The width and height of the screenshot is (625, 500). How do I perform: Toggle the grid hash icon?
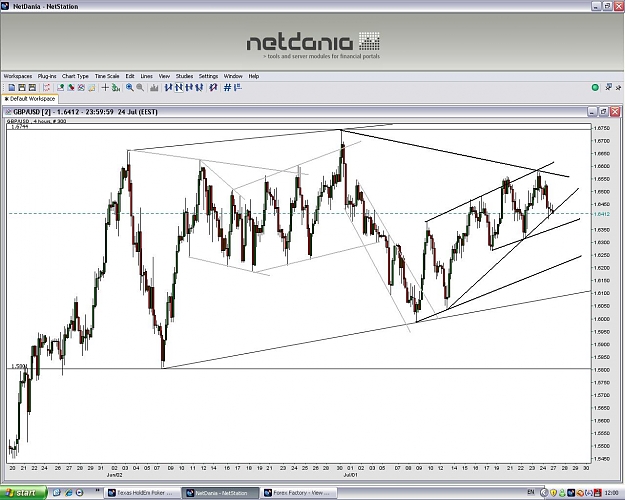pyautogui.click(x=227, y=87)
